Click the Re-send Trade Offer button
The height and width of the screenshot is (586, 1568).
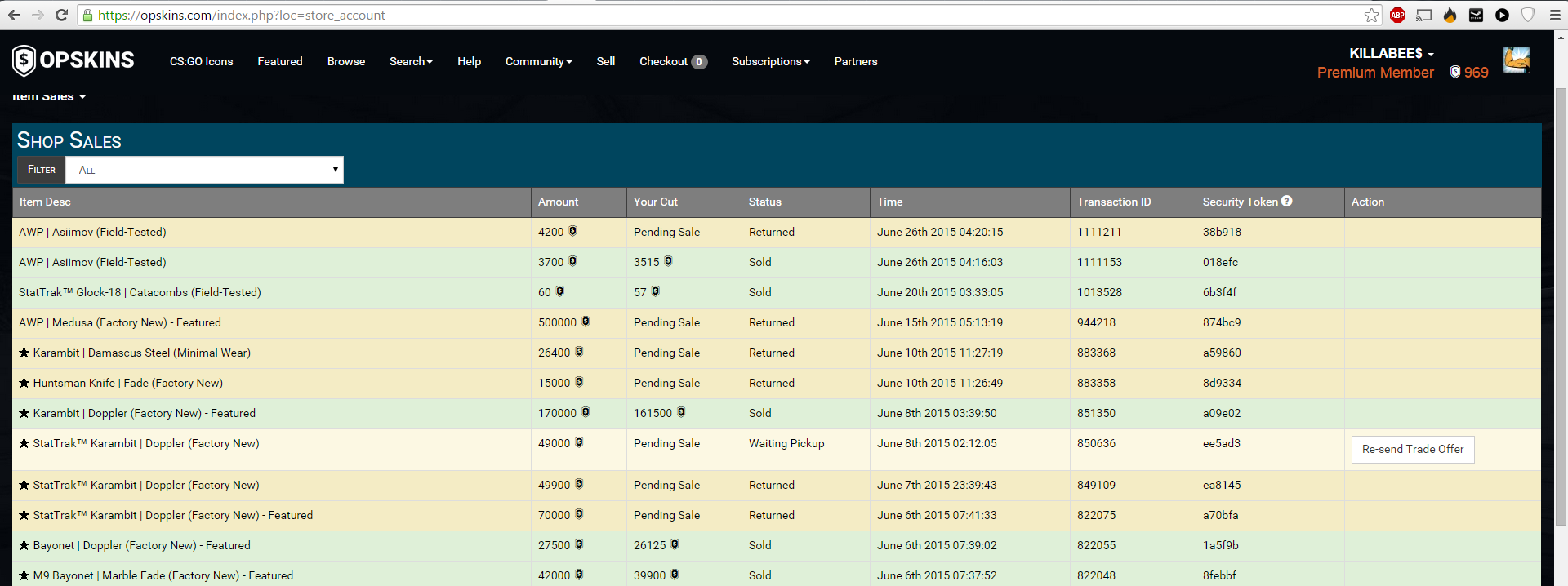(1412, 450)
